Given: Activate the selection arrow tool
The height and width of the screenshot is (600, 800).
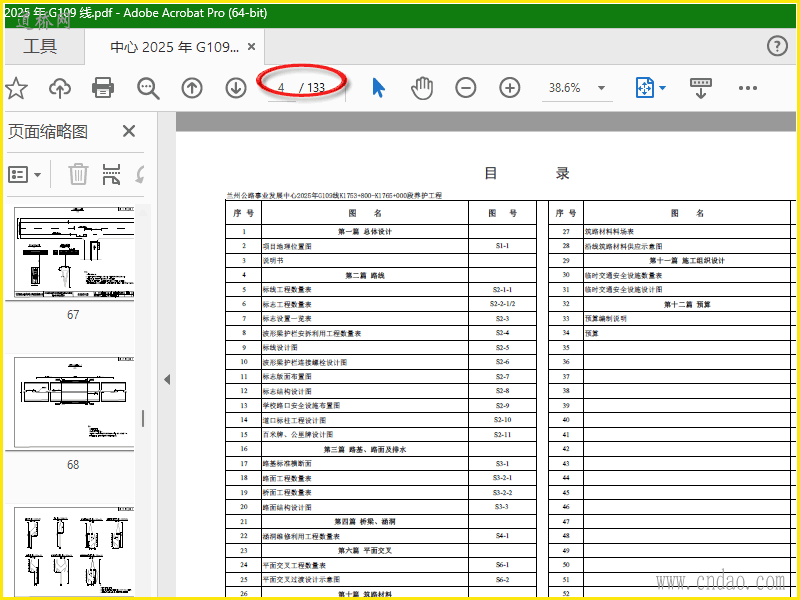Looking at the screenshot, I should 378,88.
